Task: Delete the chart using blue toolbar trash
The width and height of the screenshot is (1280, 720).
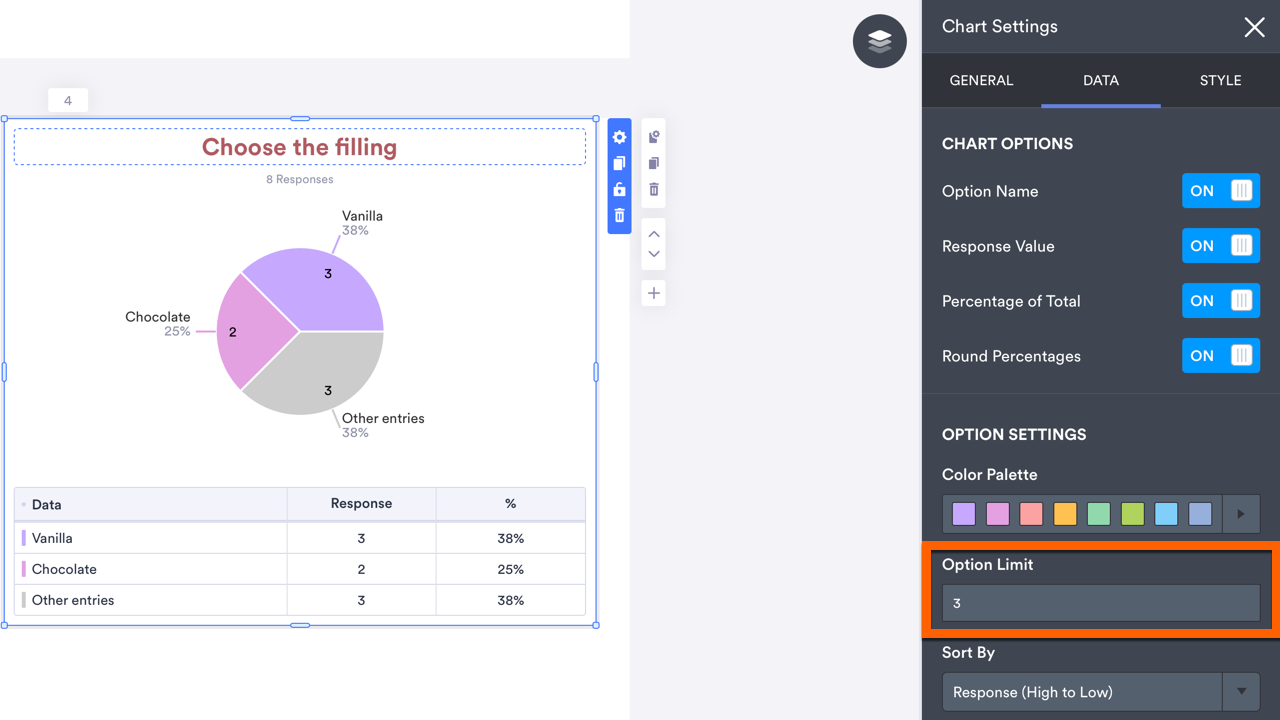Action: coord(620,215)
